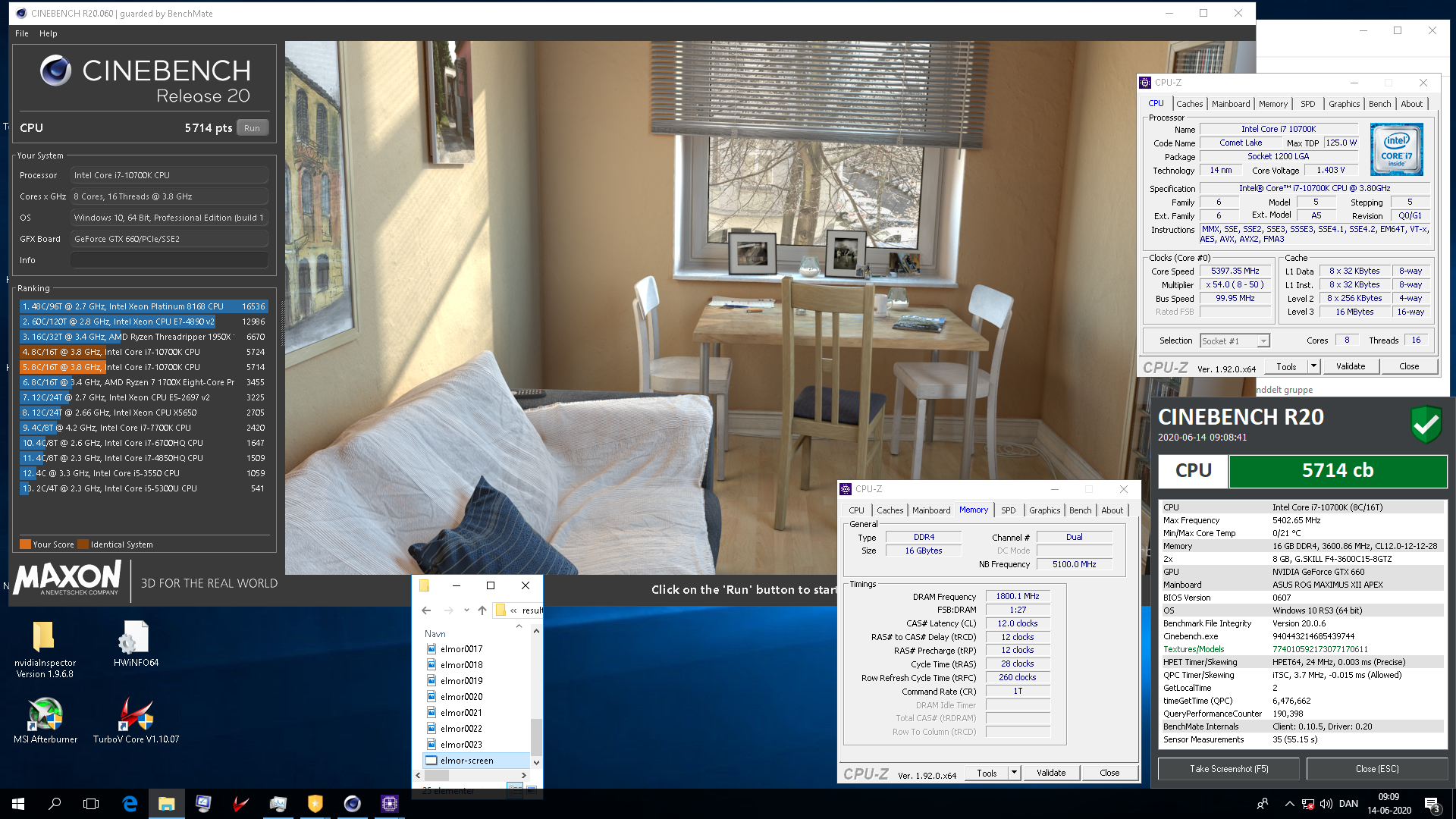Open Task View from the taskbar

91,804
